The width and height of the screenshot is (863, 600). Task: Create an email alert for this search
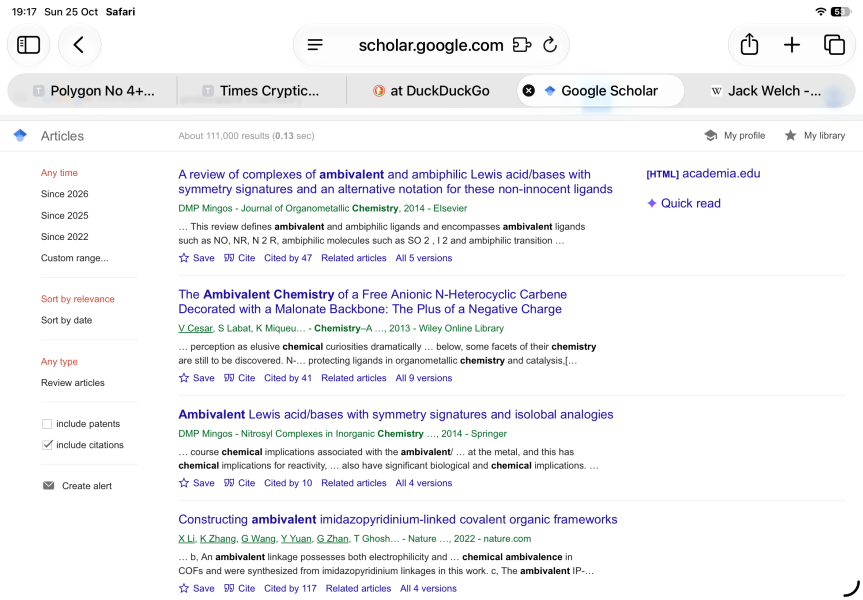coord(77,486)
